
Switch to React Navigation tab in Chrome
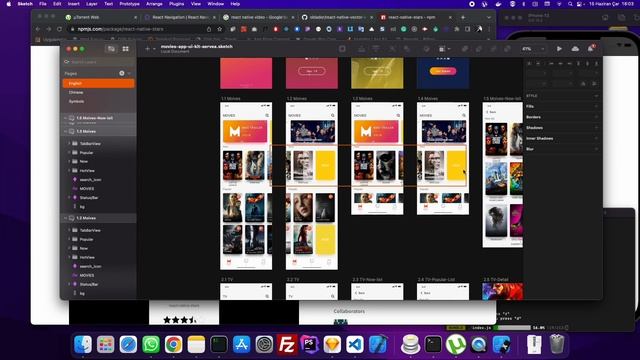(x=180, y=17)
